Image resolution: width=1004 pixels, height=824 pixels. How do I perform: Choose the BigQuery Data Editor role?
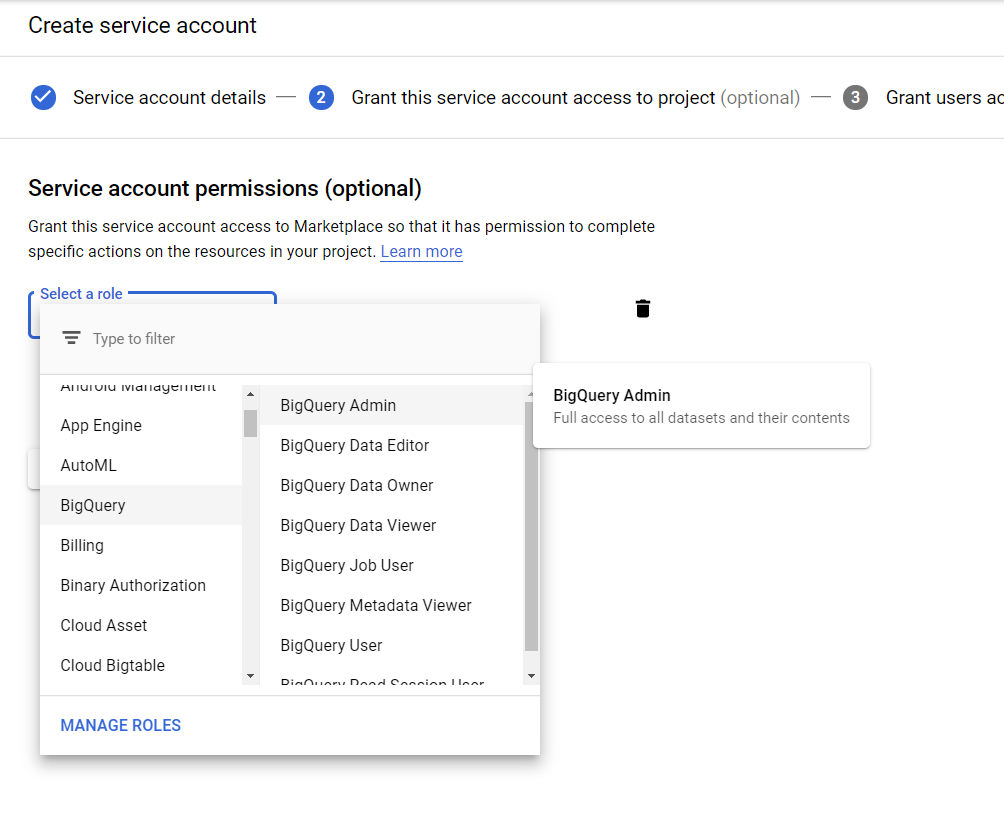coord(354,445)
